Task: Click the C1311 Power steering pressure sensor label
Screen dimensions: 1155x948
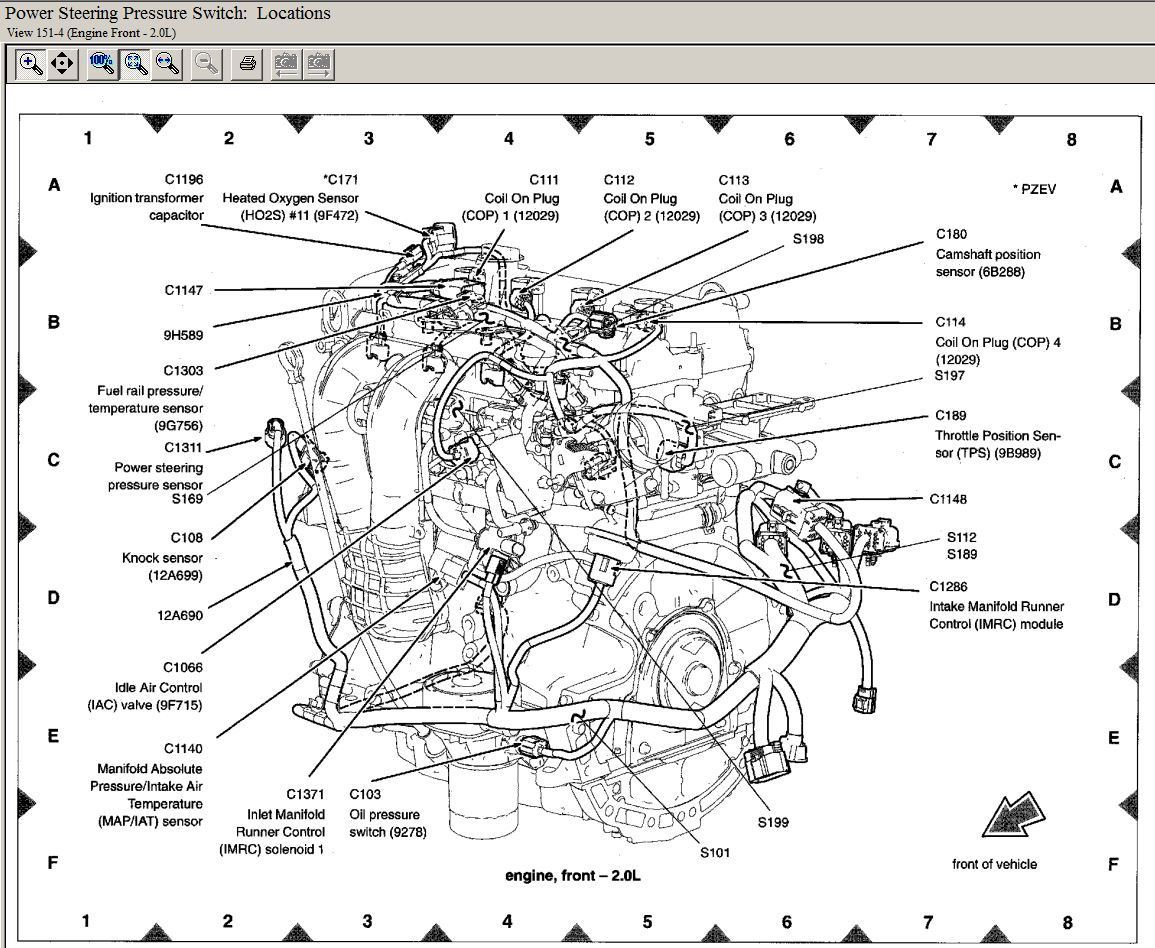Action: 157,467
